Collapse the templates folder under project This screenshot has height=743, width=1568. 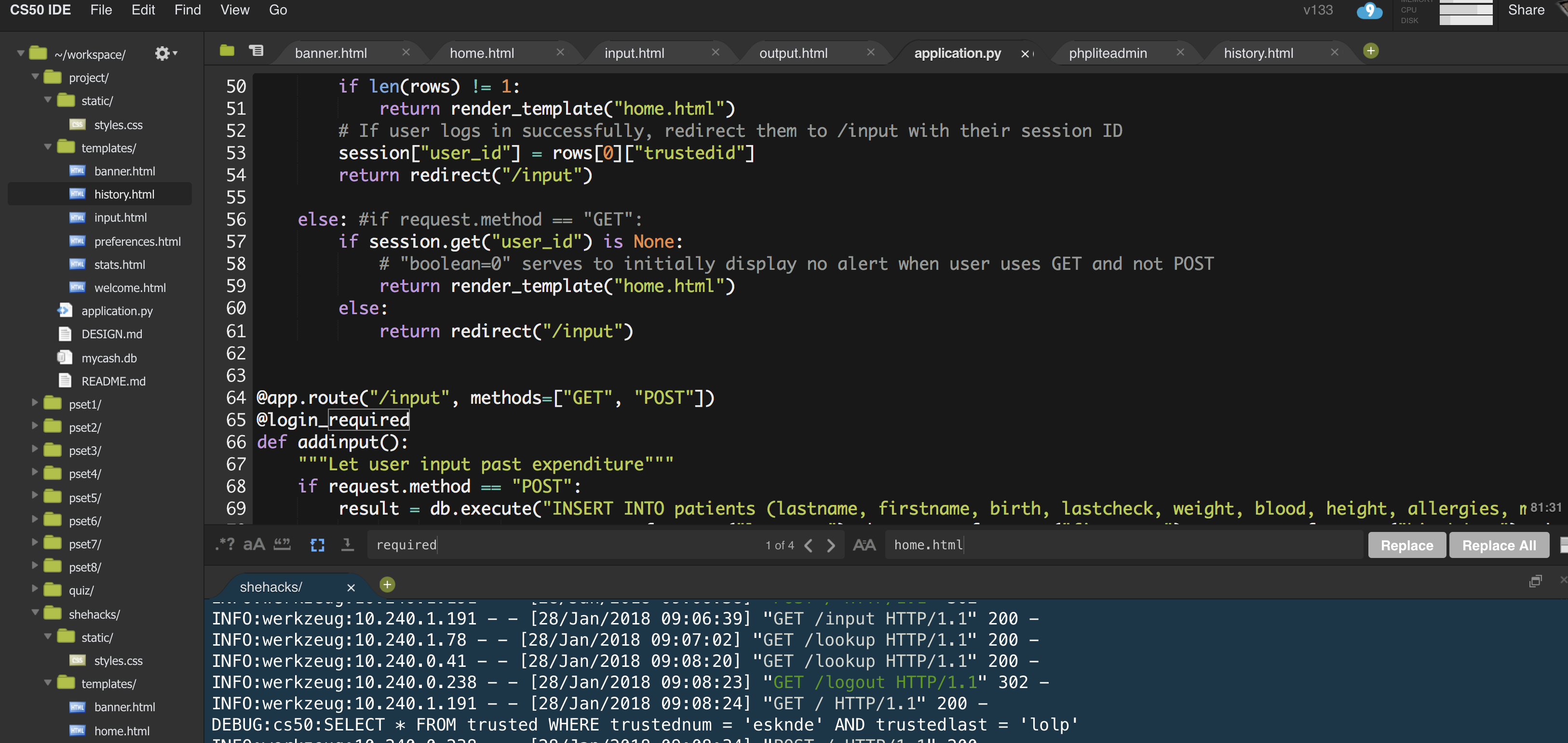48,147
